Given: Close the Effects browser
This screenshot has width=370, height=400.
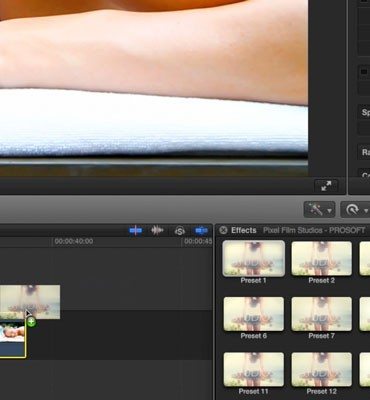Looking at the screenshot, I should coord(223,230).
